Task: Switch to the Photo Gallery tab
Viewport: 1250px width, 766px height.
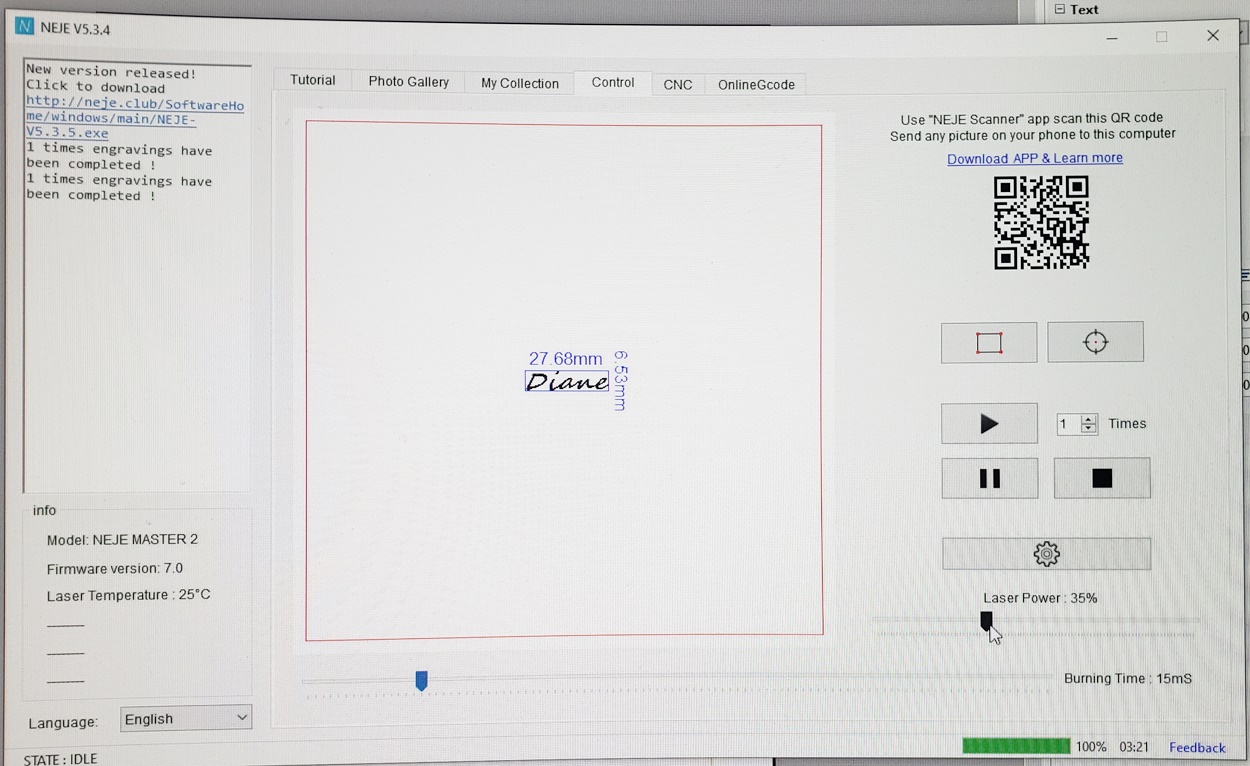Action: [x=408, y=82]
